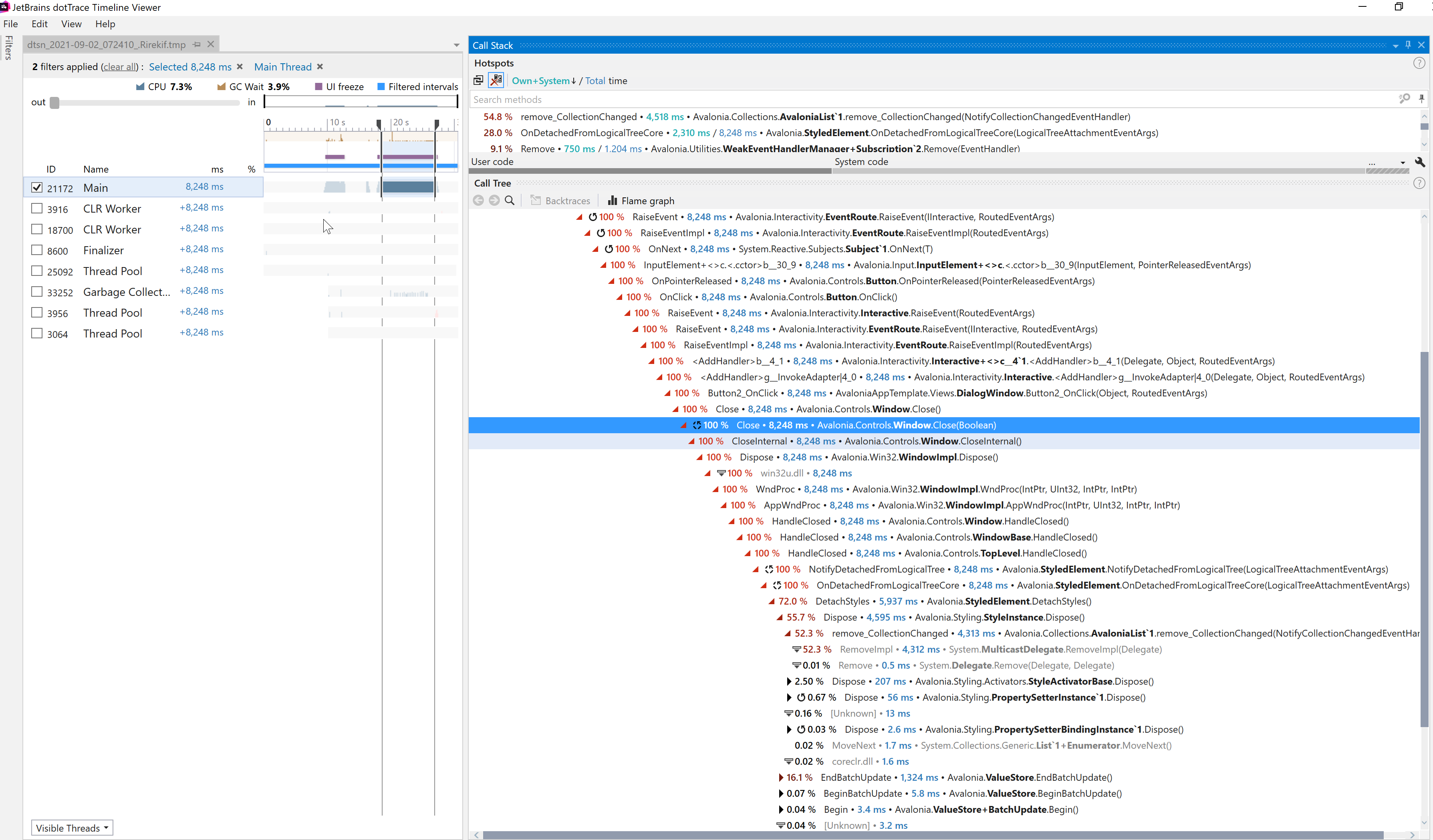
Task: Uncheck the Main thread checkbox
Action: pyautogui.click(x=37, y=187)
